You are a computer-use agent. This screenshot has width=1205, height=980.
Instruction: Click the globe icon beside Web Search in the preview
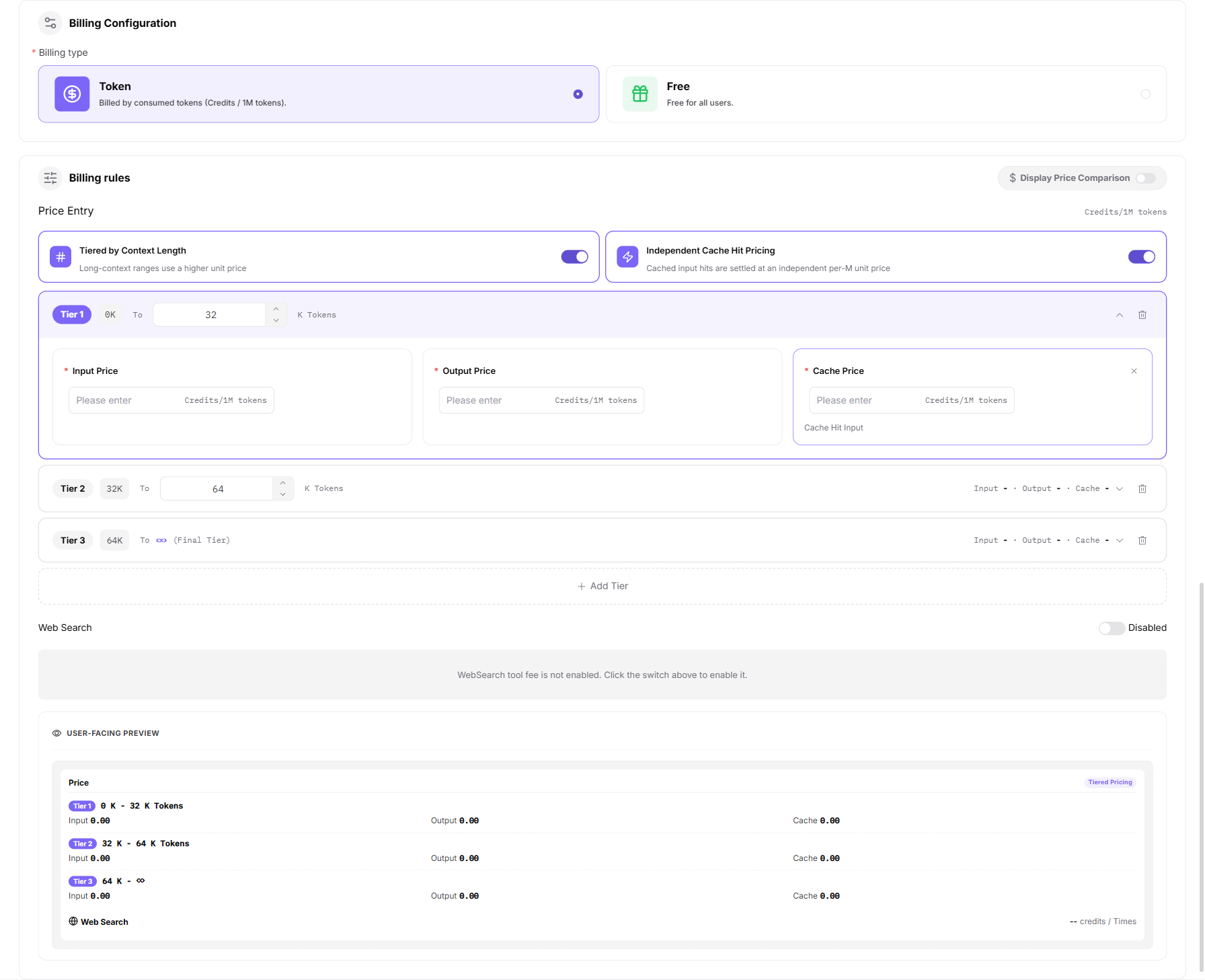[x=73, y=921]
